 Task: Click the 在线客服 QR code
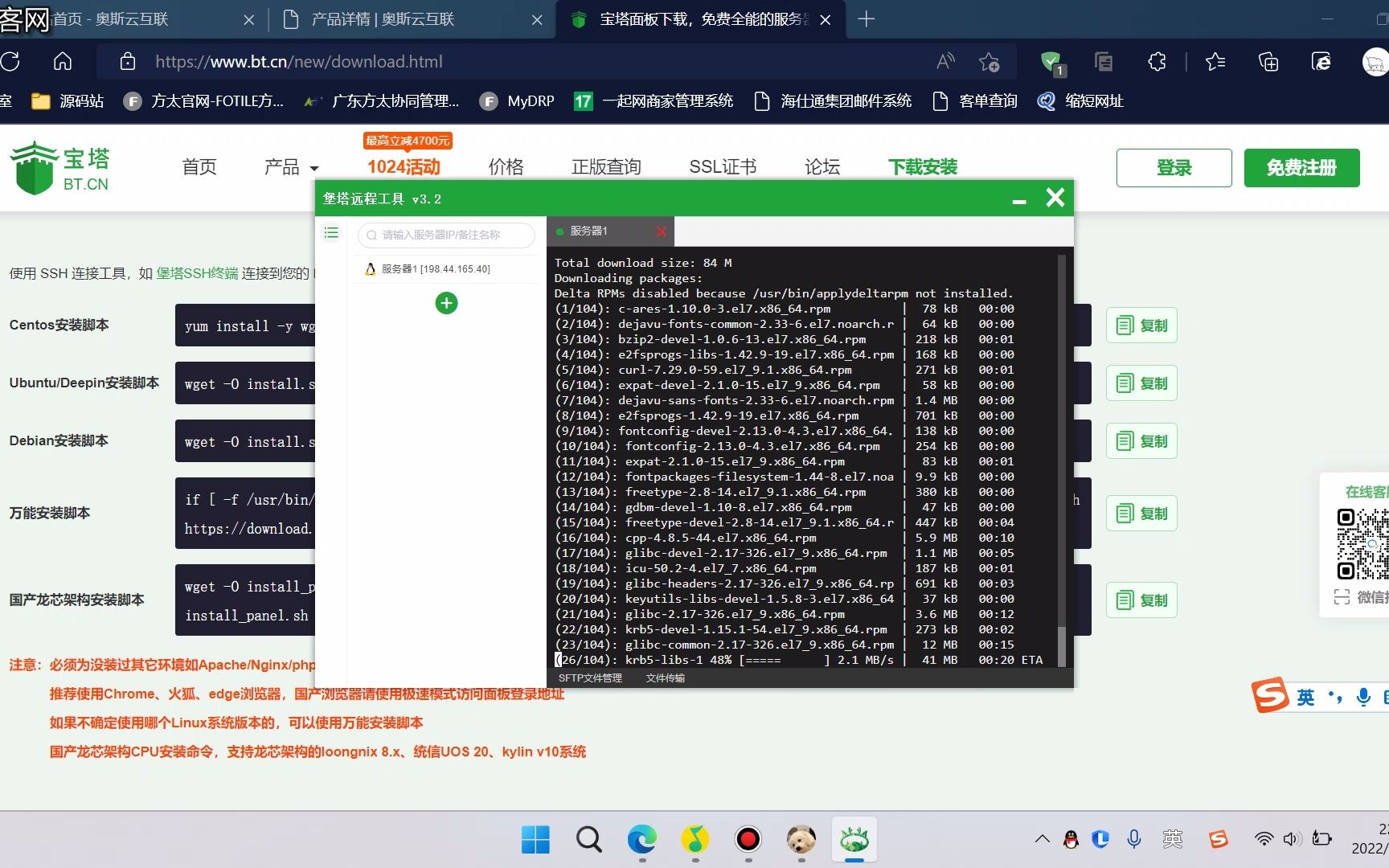pyautogui.click(x=1362, y=544)
